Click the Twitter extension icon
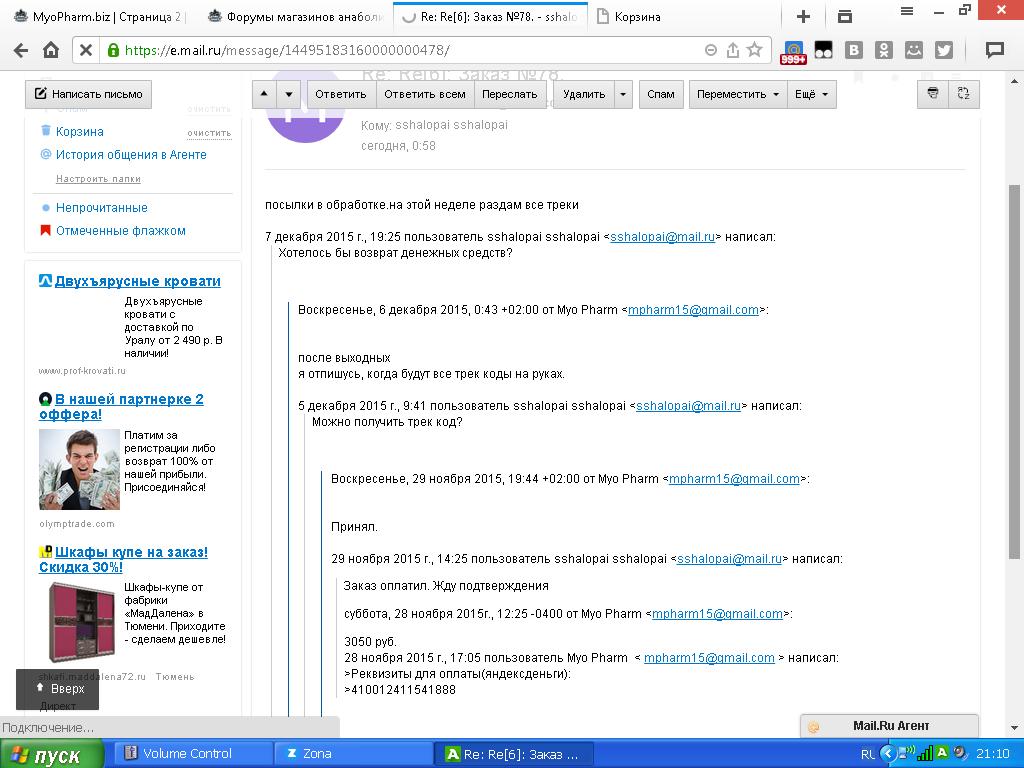The height and width of the screenshot is (768, 1024). coord(943,50)
